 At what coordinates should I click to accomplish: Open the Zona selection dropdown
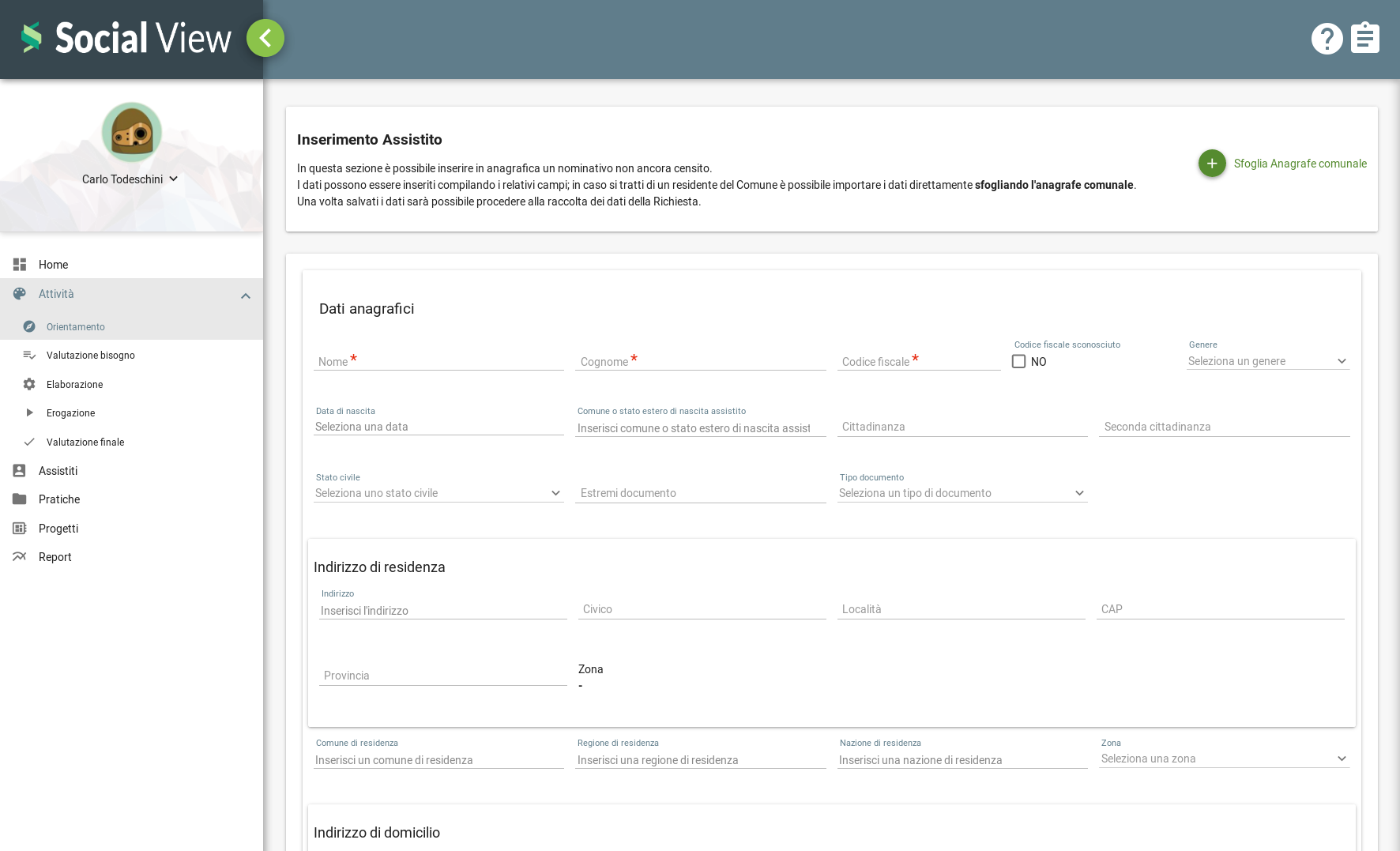click(1223, 759)
